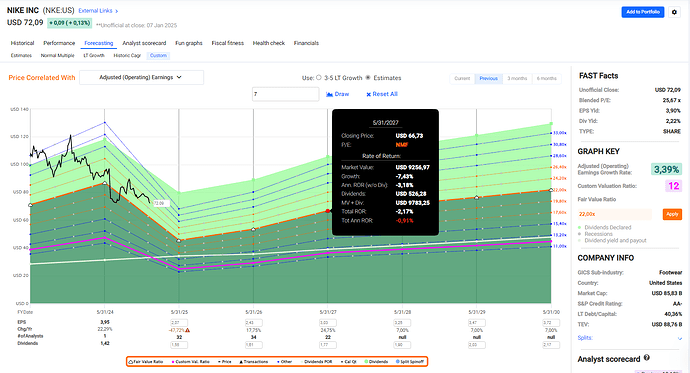The height and width of the screenshot is (373, 690).
Task: Toggle Transactions in chart legend
Action: [253, 362]
